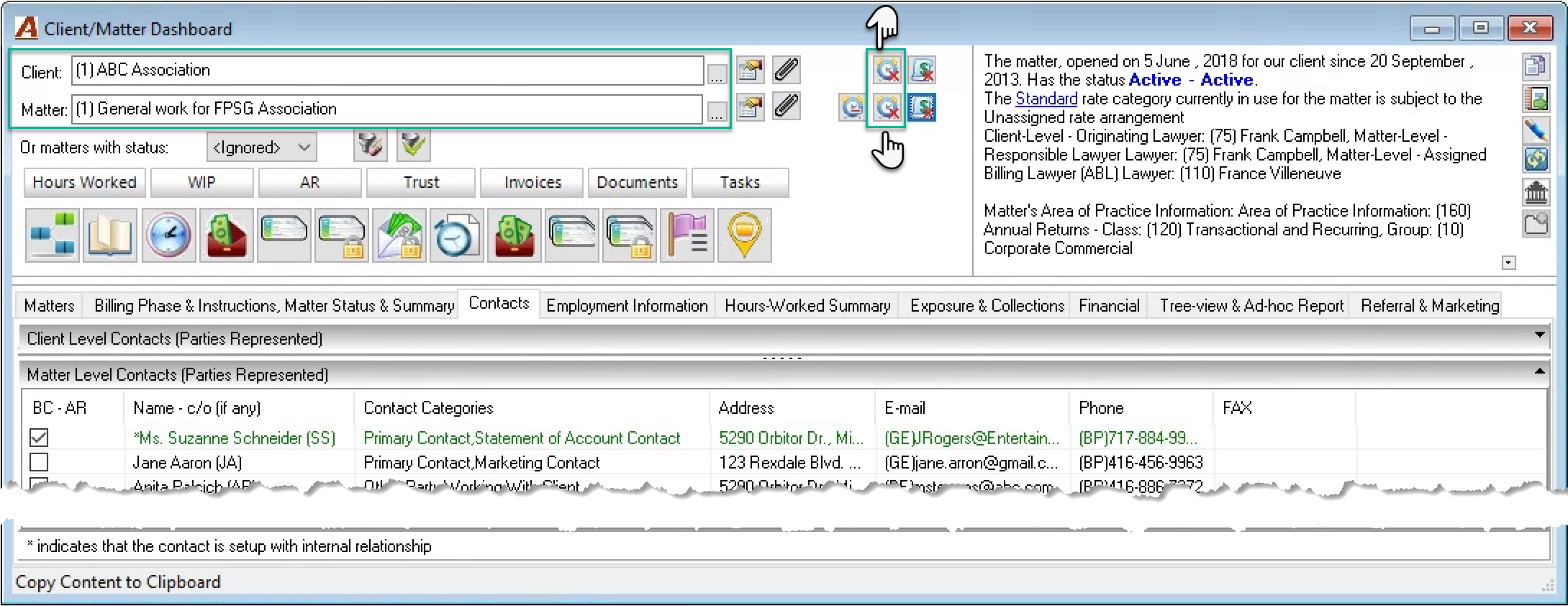Click the highlighted dollar sheet icon in Matter row
Image resolution: width=1568 pixels, height=606 pixels.
coord(923,107)
